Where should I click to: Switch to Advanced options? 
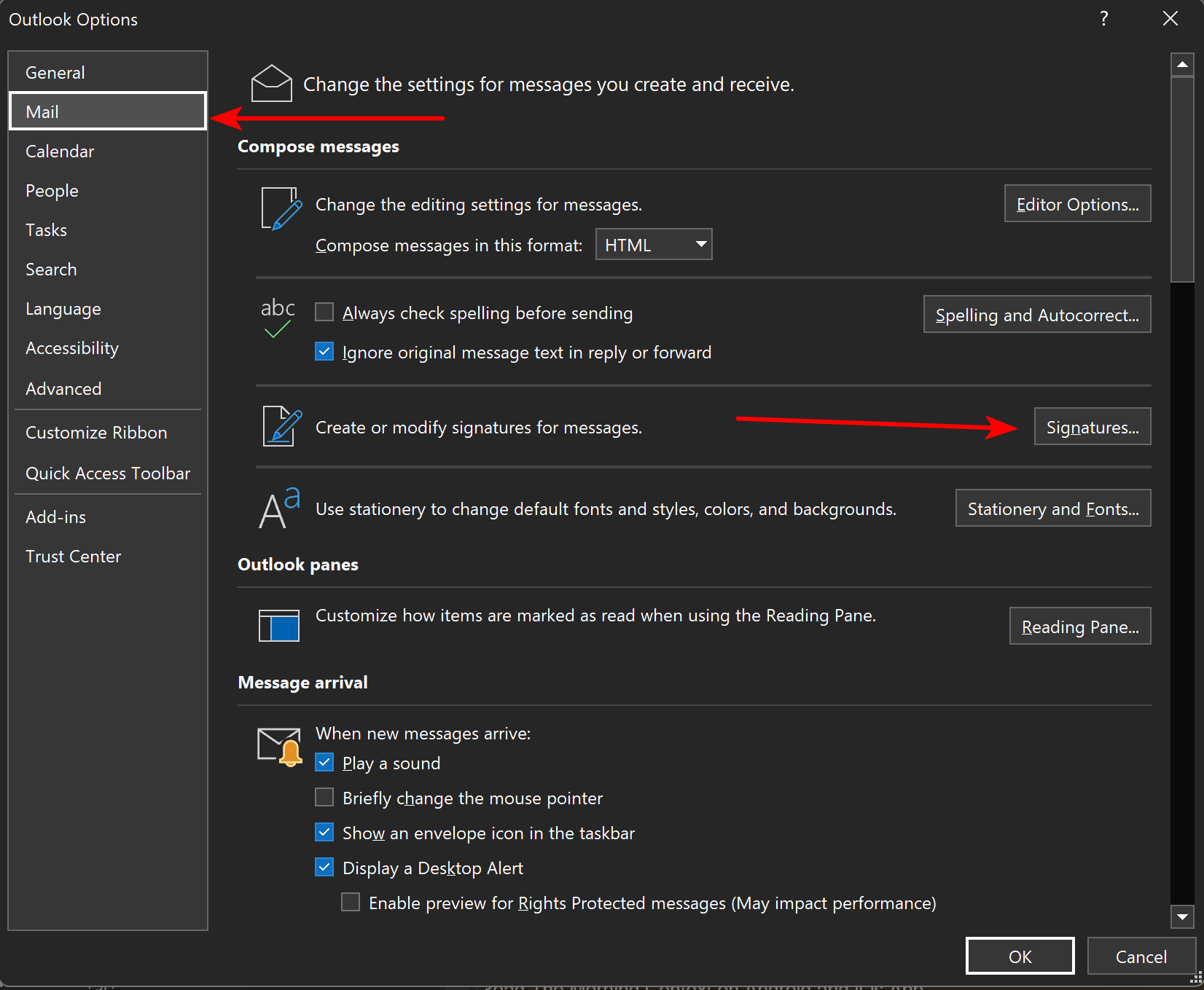coord(108,388)
